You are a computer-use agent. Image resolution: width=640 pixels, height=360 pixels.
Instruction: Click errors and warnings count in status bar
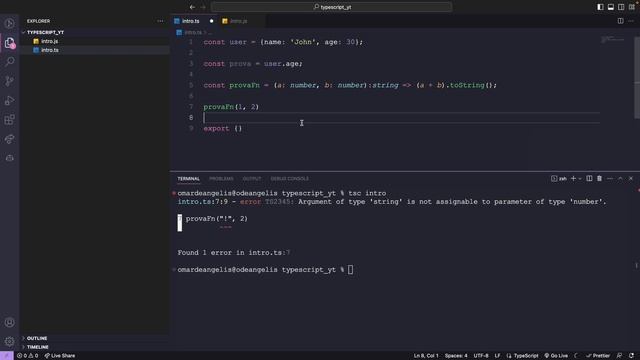pos(27,356)
